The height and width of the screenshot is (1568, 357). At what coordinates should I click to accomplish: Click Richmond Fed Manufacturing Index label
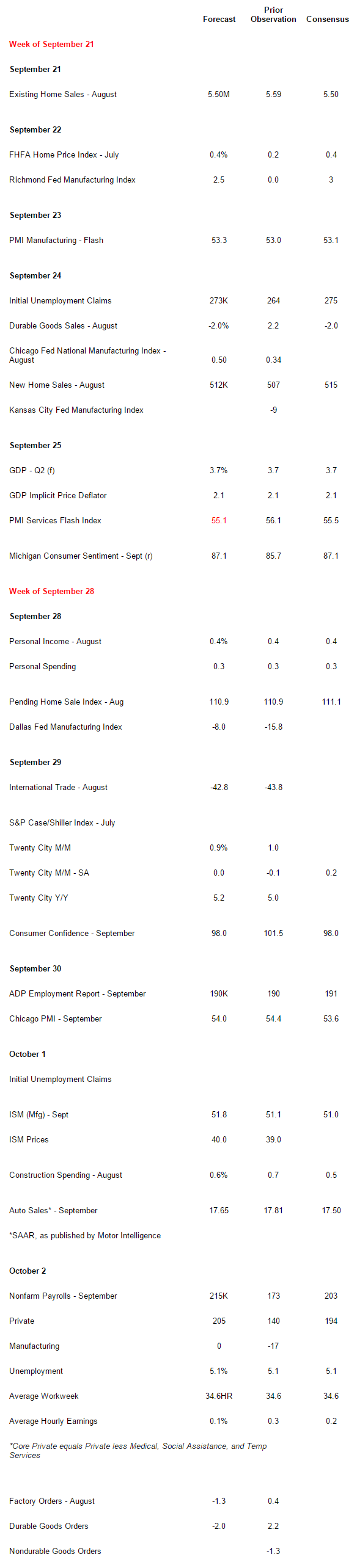[72, 180]
